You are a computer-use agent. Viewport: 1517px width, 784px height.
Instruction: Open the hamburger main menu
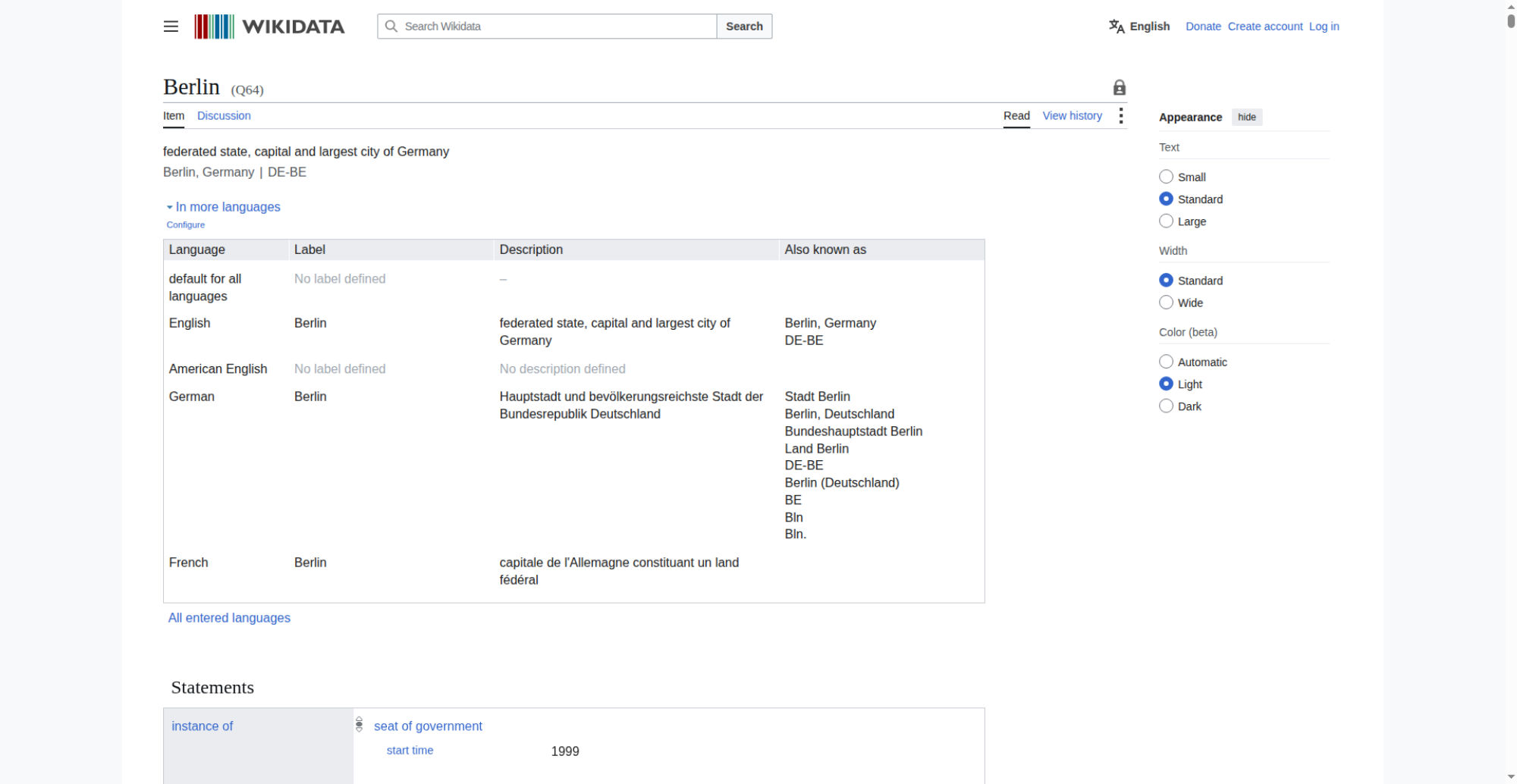171,27
